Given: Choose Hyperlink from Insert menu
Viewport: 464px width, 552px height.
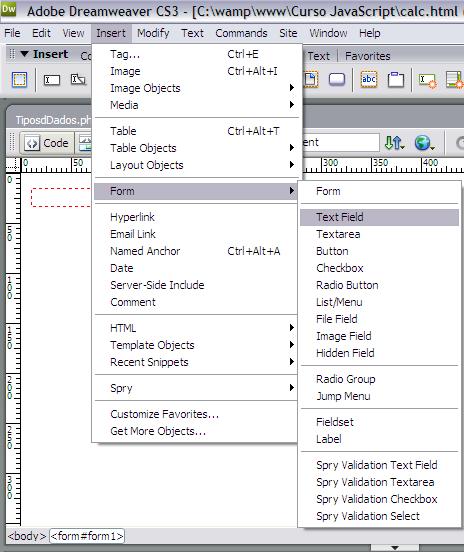Looking at the screenshot, I should coord(196,217).
